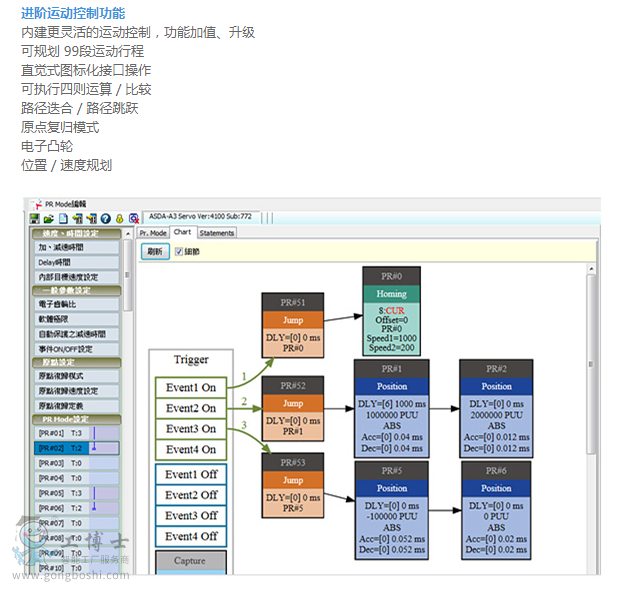The image size is (625, 595).
Task: Toggle the 細節 details checkbox
Action: (x=179, y=252)
